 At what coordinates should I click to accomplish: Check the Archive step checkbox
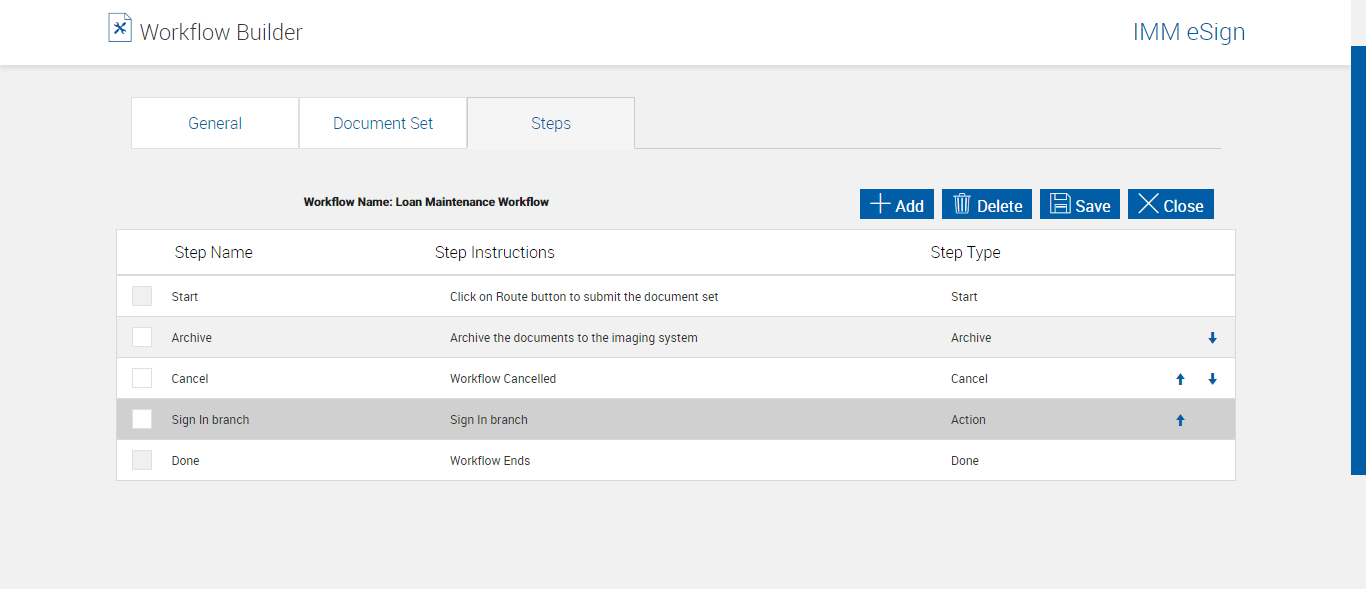142,337
